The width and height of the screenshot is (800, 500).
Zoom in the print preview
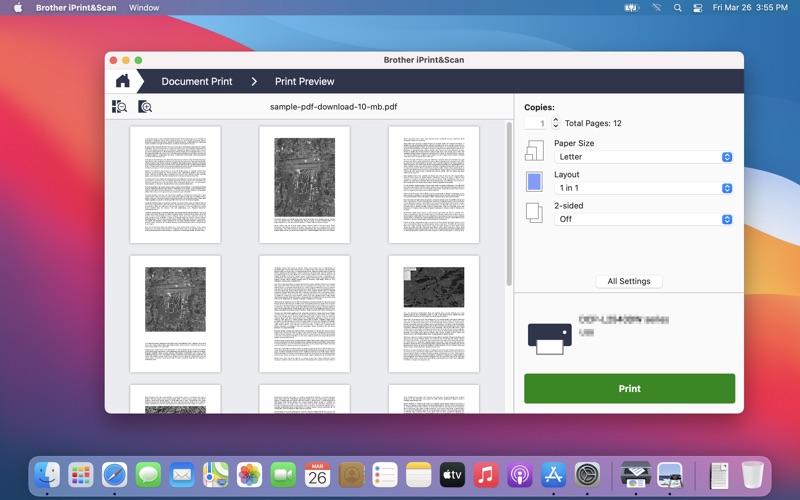point(145,107)
